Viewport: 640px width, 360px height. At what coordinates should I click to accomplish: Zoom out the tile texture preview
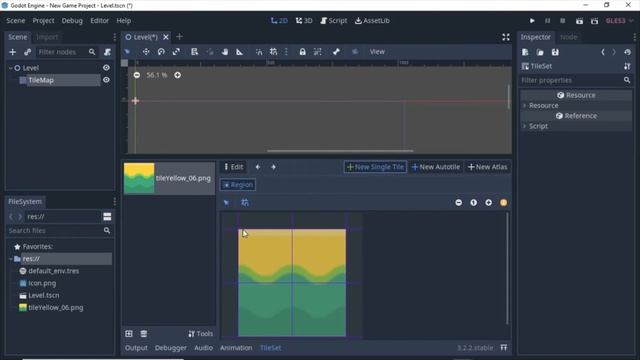tap(458, 202)
